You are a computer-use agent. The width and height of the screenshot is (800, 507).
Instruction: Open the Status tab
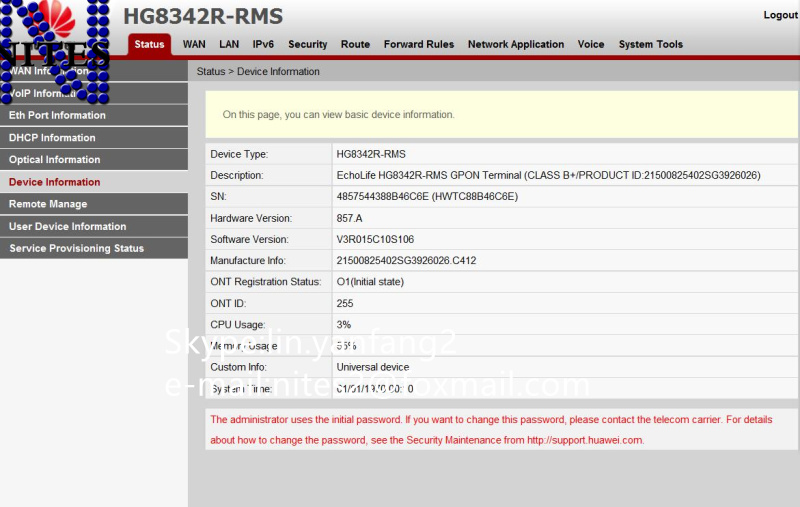(149, 44)
